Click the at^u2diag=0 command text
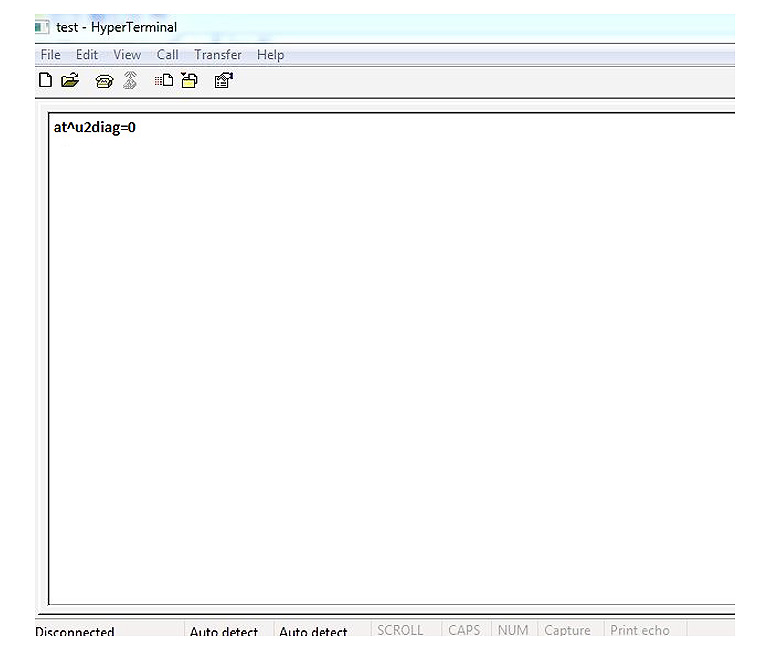This screenshot has width=770, height=650. point(95,128)
